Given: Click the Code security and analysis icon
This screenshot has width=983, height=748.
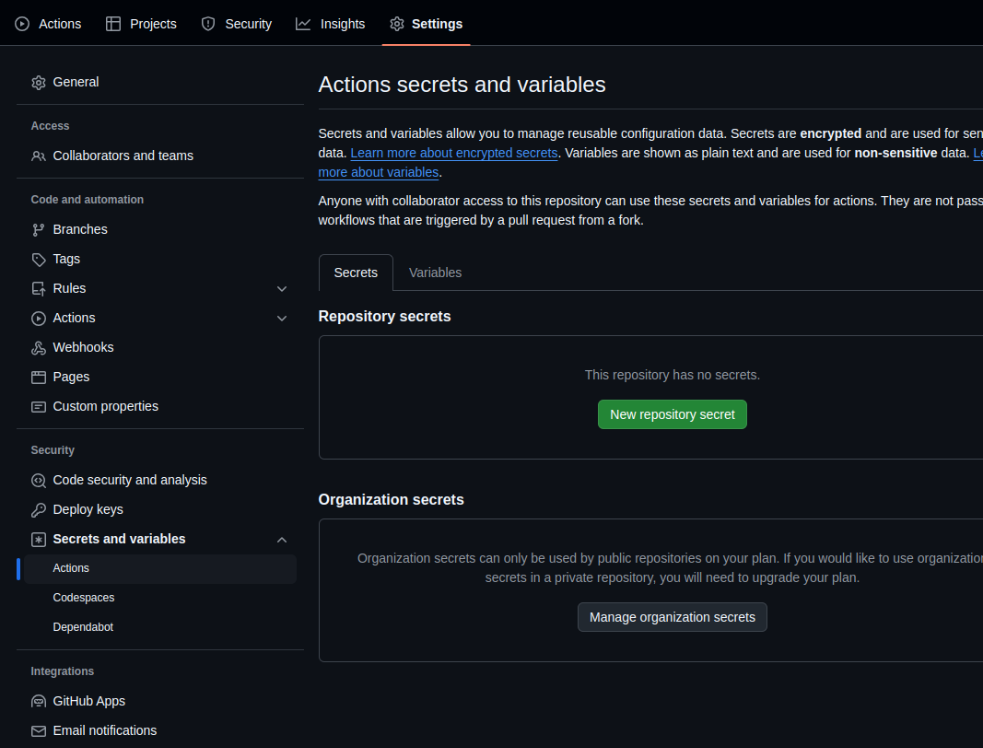Looking at the screenshot, I should coord(38,480).
